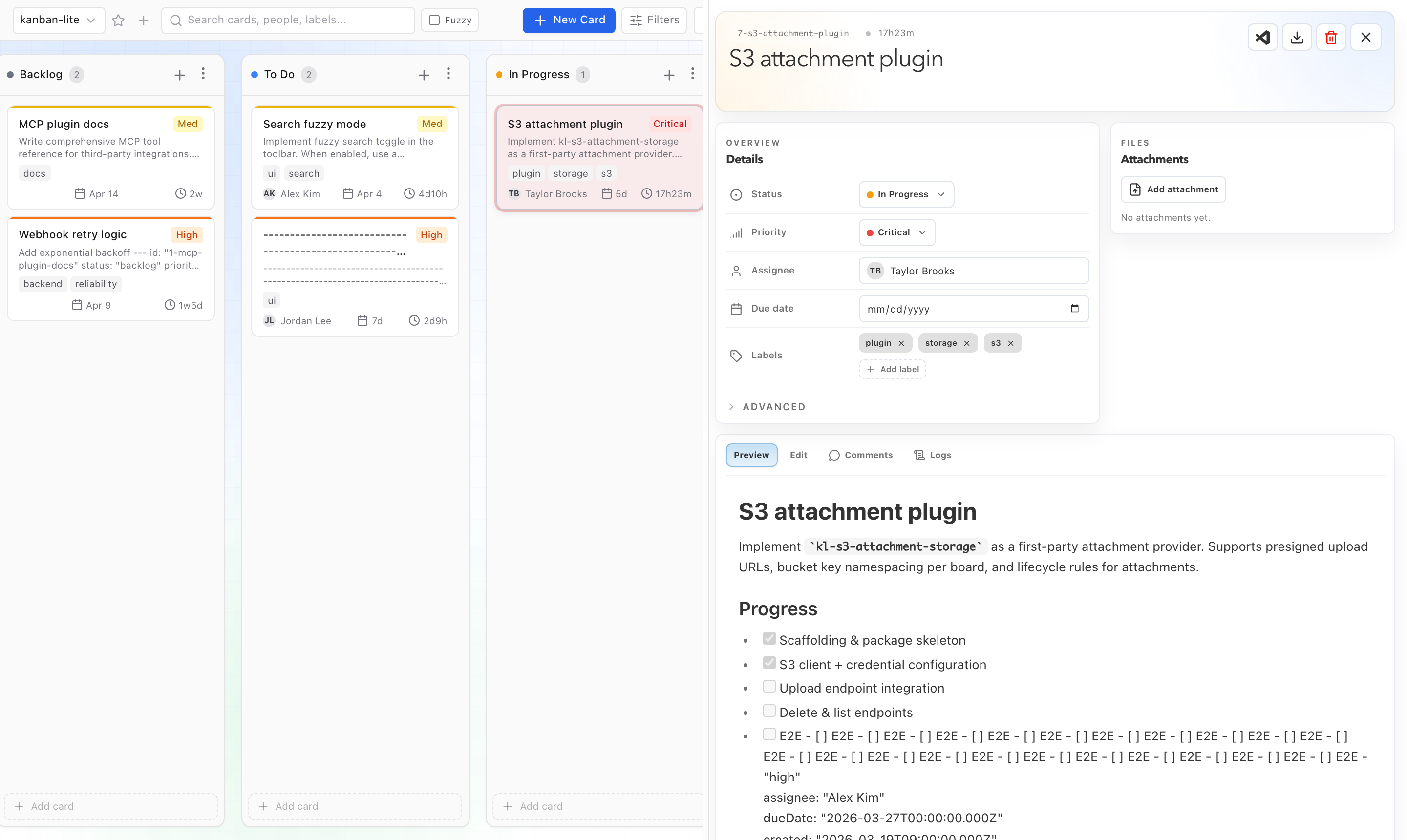Remove the storage label with its X
The width and height of the screenshot is (1407, 840).
967,342
